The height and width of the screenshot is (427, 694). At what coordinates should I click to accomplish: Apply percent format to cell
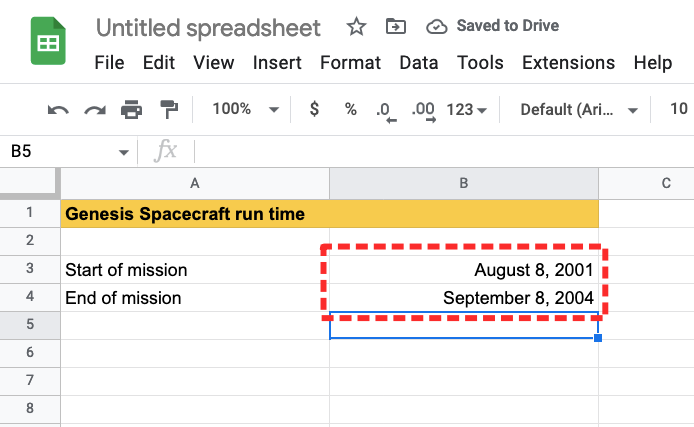pyautogui.click(x=350, y=109)
